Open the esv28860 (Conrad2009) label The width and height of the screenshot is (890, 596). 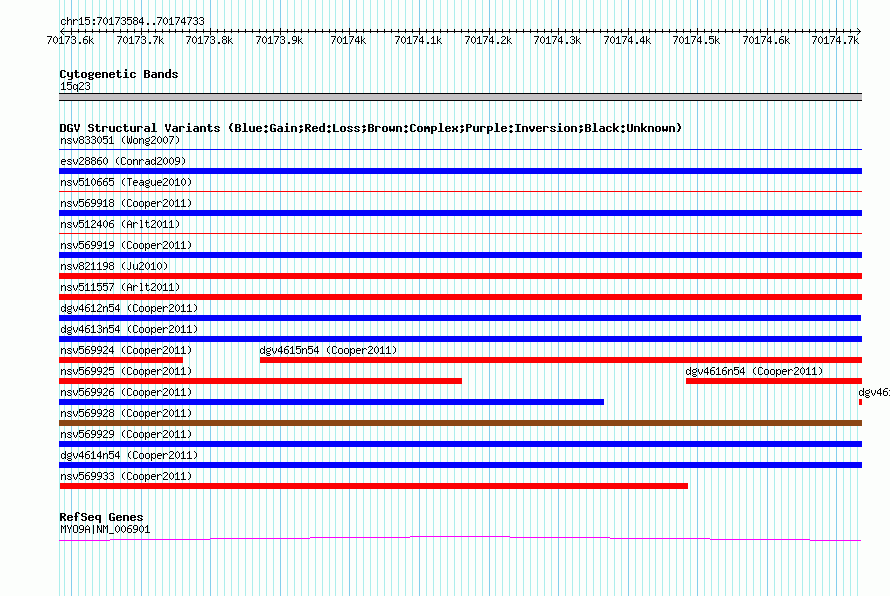[123, 161]
